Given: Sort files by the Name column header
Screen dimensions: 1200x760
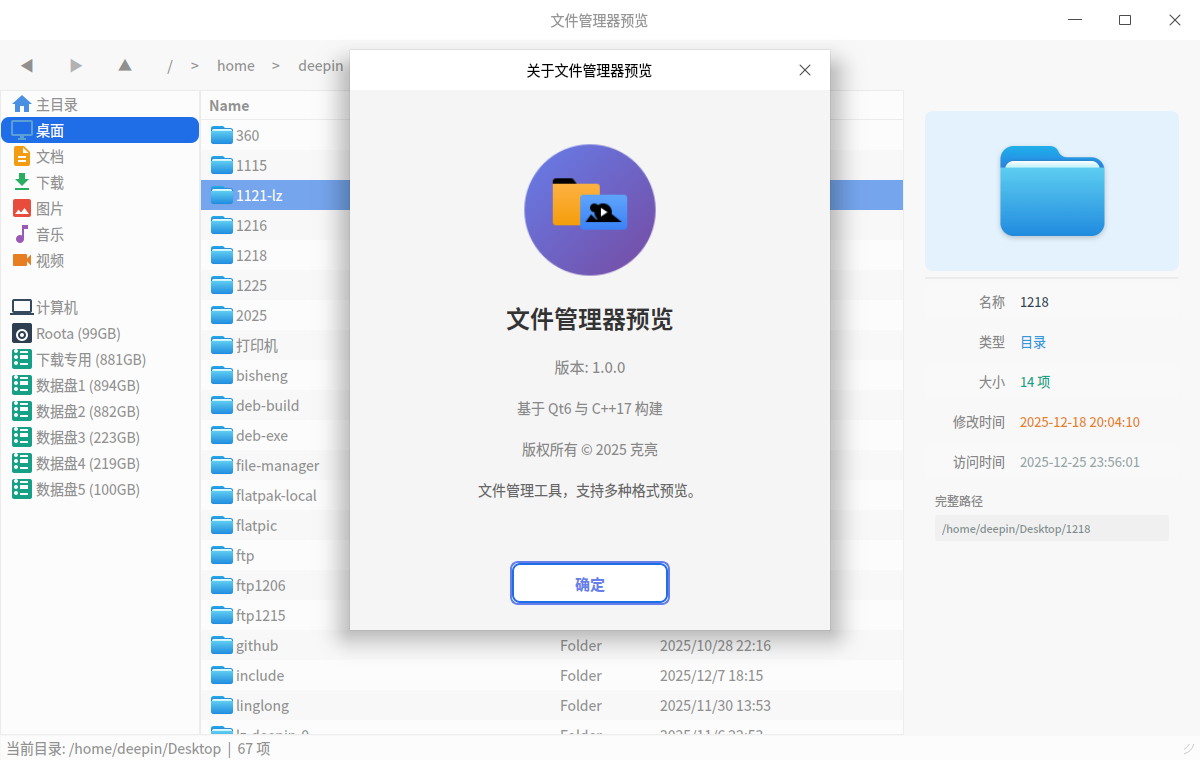Looking at the screenshot, I should pos(229,105).
